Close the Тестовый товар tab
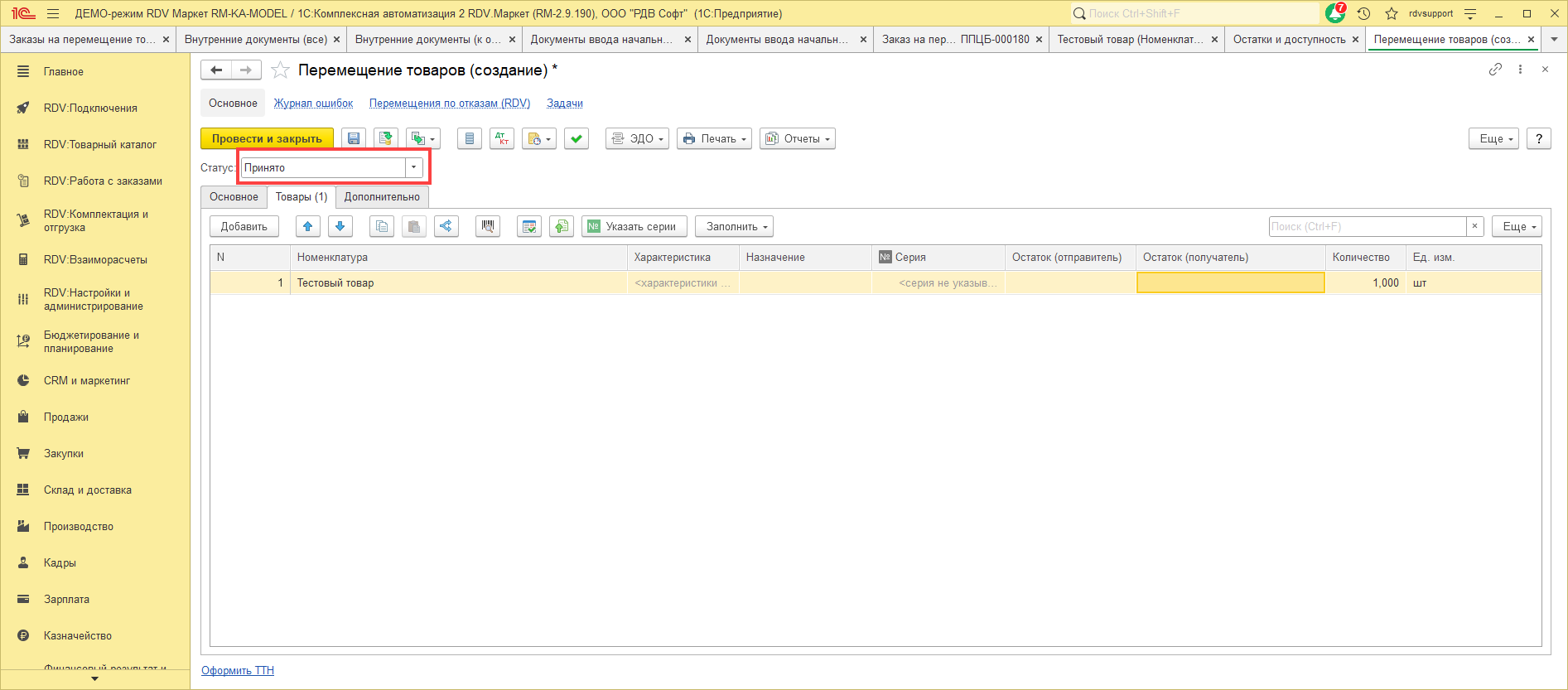1568x690 pixels. tap(1215, 39)
